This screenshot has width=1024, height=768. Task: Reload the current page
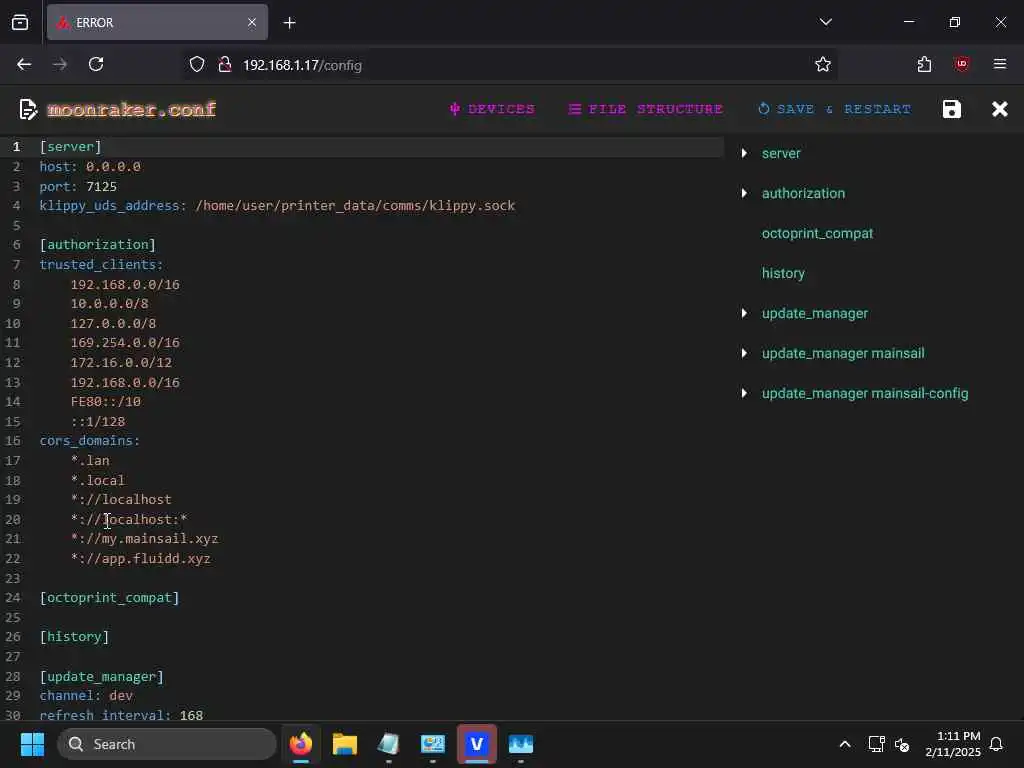click(96, 64)
